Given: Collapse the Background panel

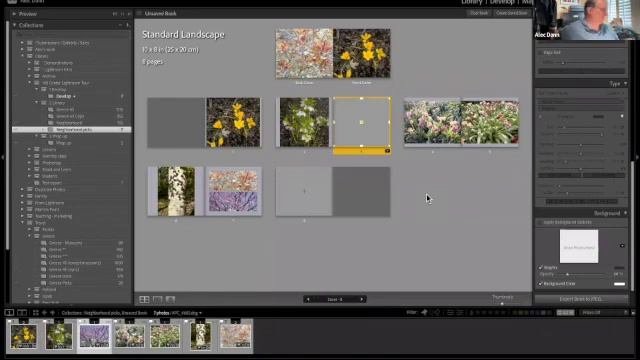Looking at the screenshot, I should point(625,213).
